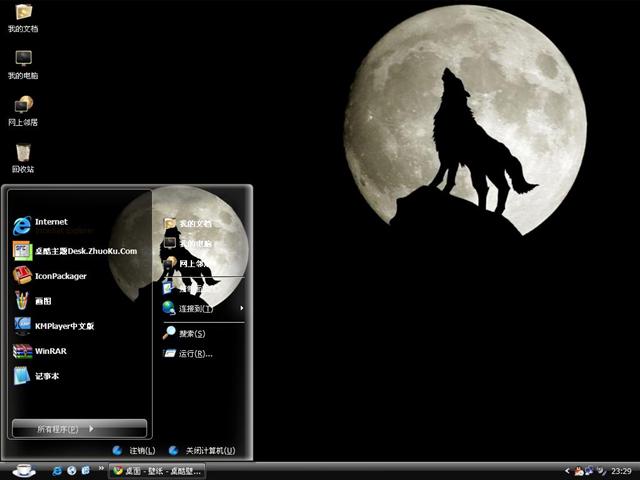Click 注销(L) log off button
640x480 pixels.
tap(134, 451)
